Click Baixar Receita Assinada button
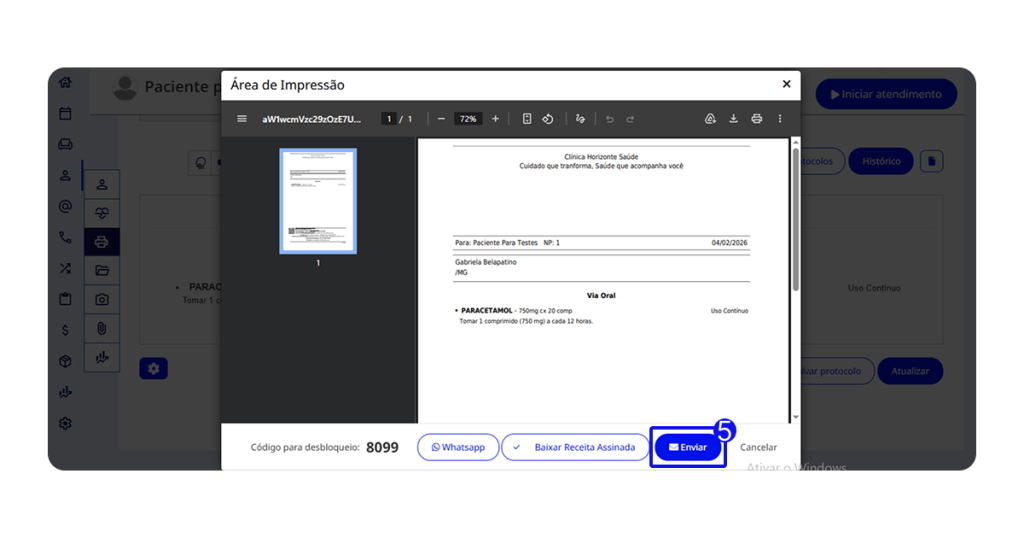1024x538 pixels. (575, 447)
